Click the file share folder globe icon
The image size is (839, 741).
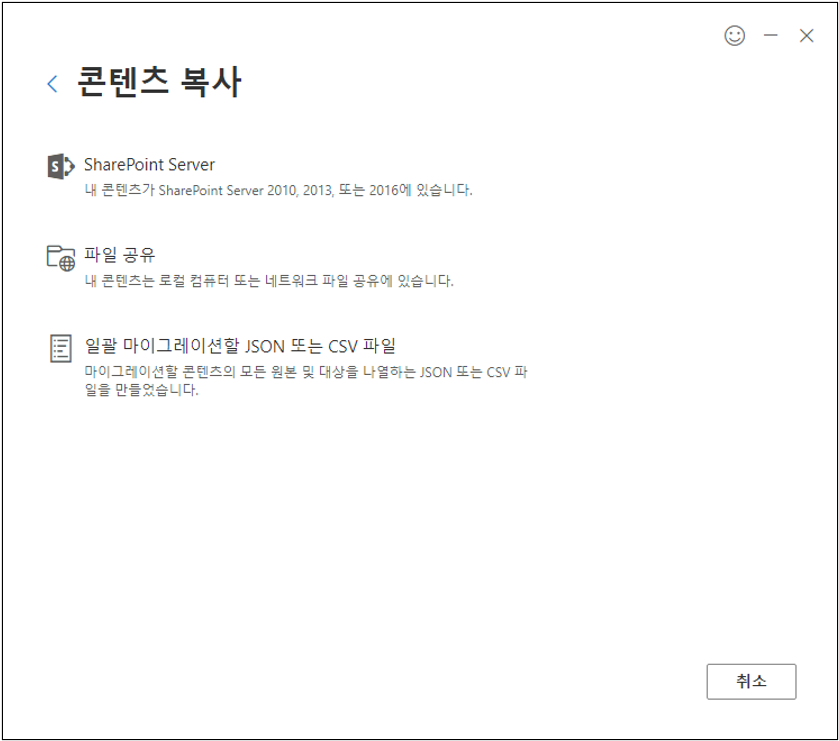pyautogui.click(x=61, y=258)
